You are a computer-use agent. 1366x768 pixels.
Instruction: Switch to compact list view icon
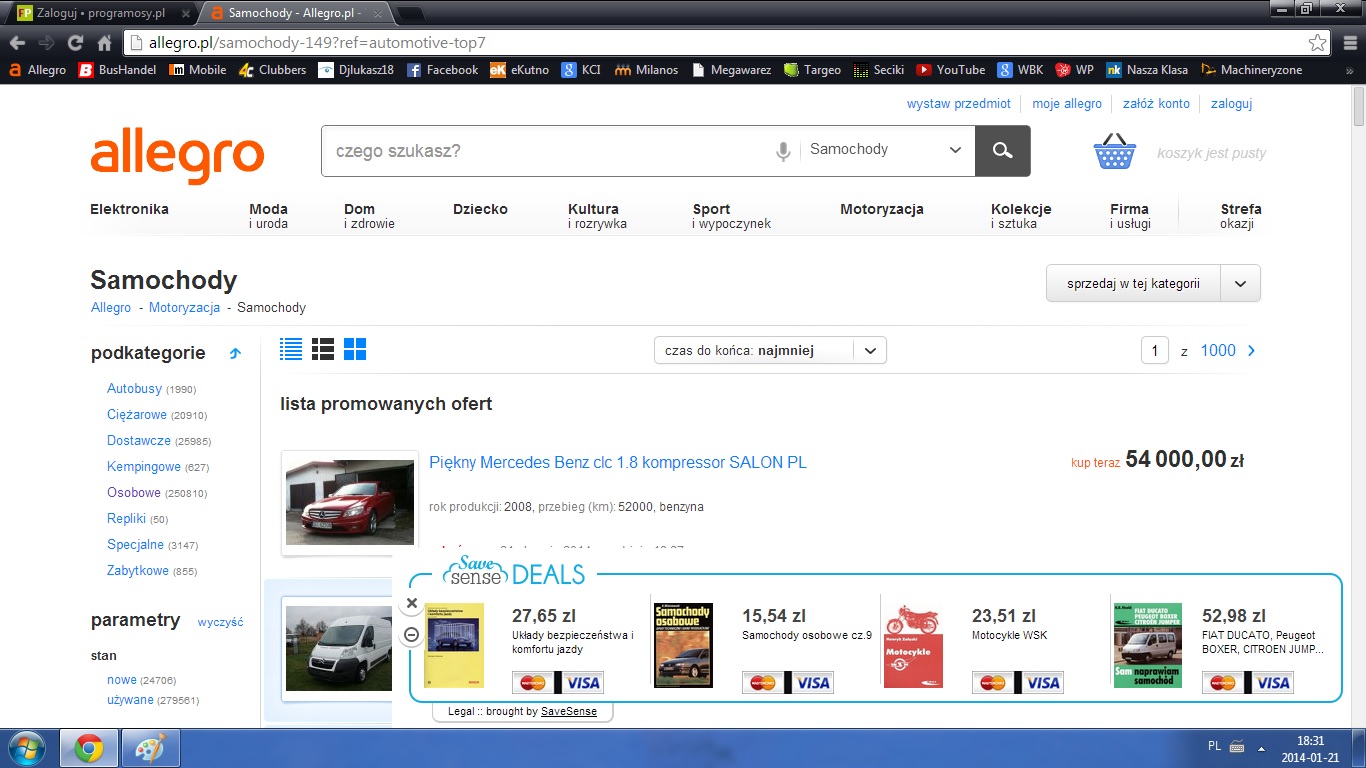[x=323, y=349]
